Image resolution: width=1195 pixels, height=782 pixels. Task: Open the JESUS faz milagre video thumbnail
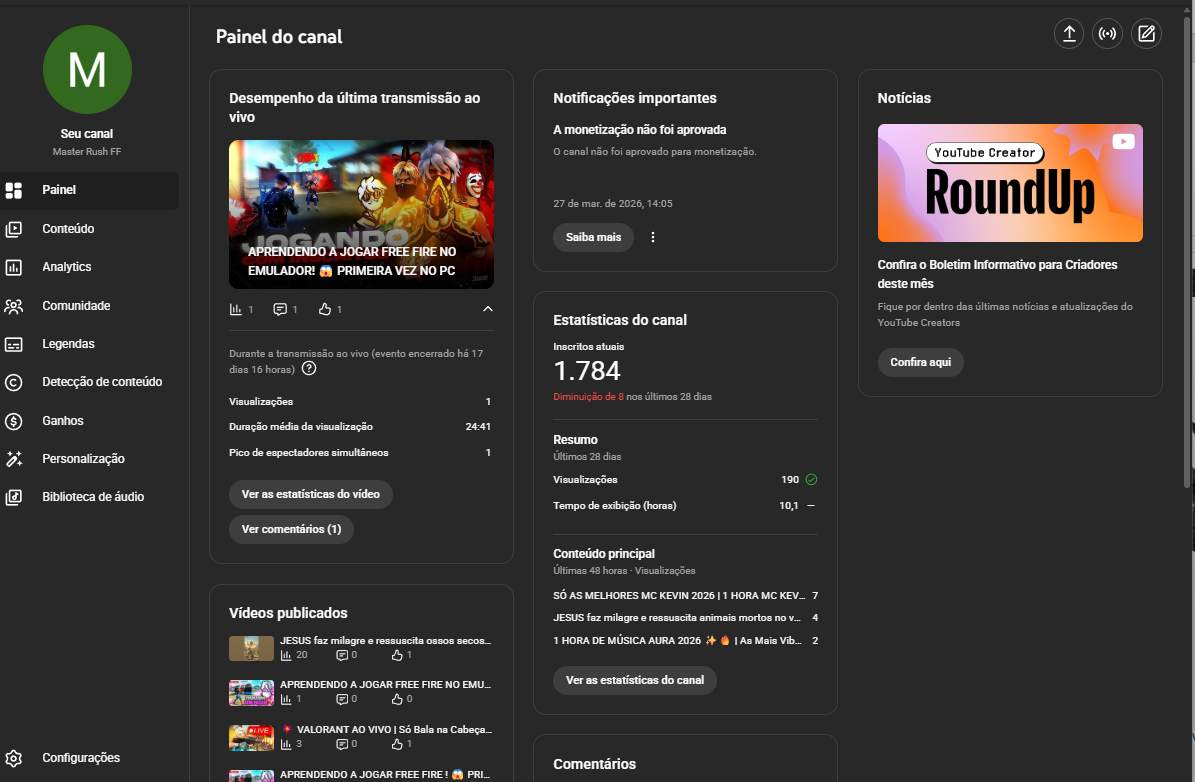(251, 648)
